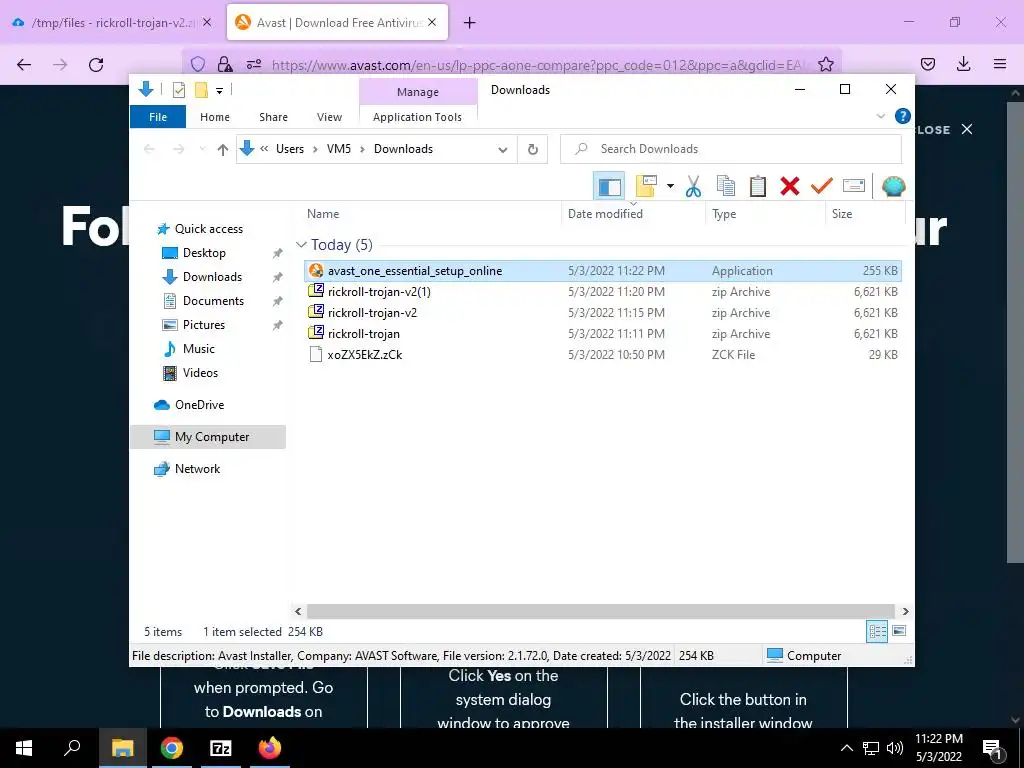This screenshot has height=768, width=1024.
Task: Click the quick access properties checkmark icon
Action: (x=178, y=90)
